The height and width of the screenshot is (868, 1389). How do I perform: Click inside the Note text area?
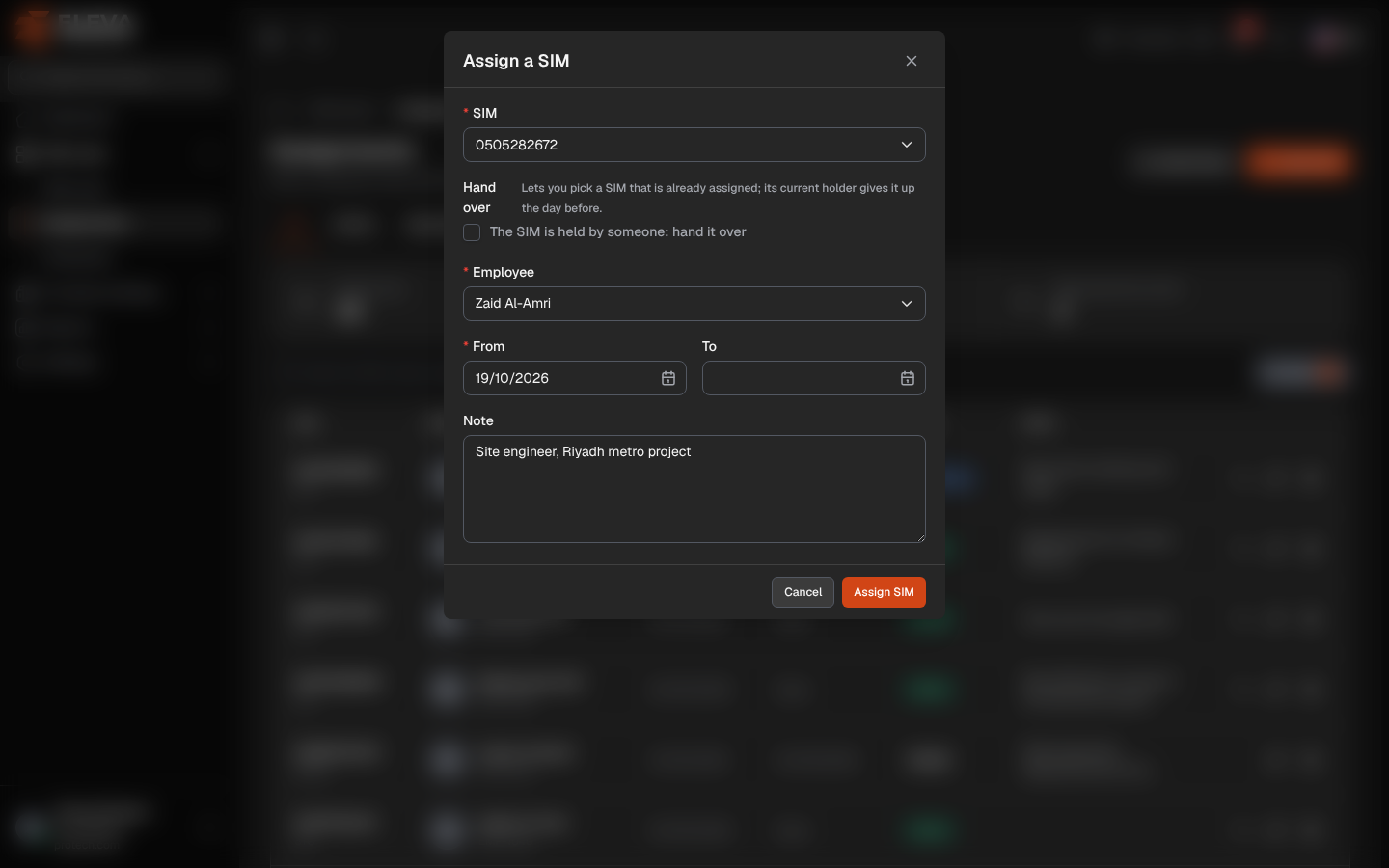point(694,489)
